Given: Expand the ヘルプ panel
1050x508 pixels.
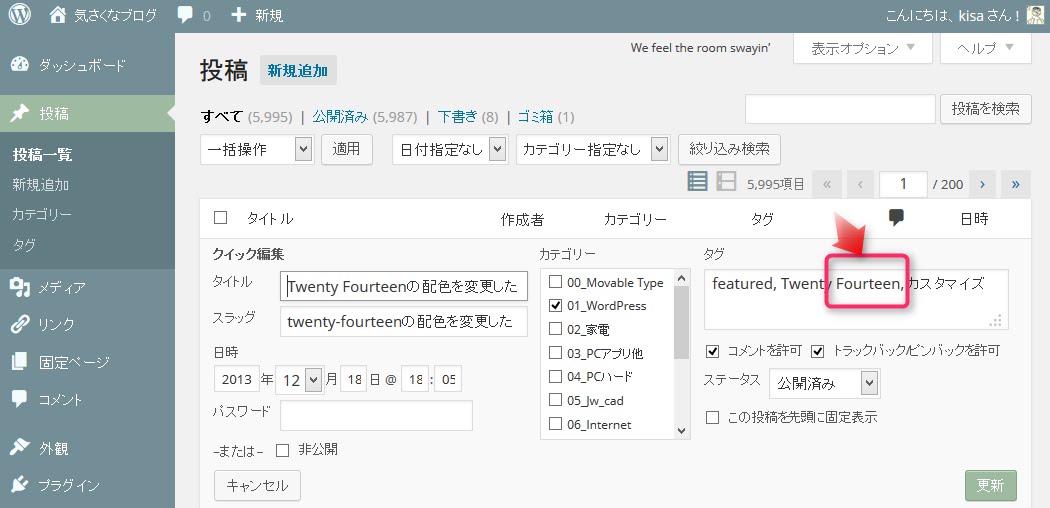Looking at the screenshot, I should coord(986,48).
